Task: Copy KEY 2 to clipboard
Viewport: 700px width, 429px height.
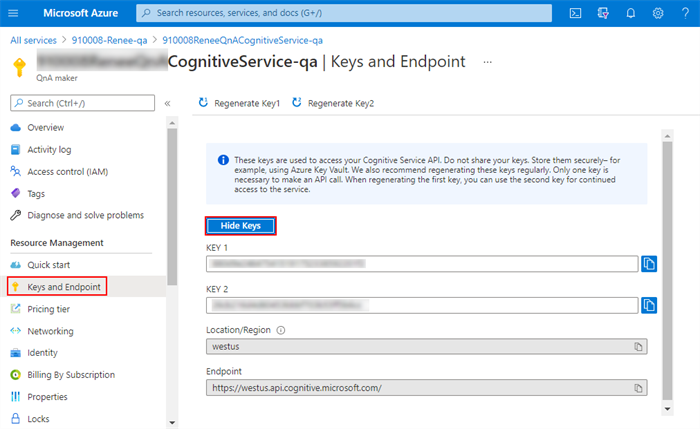Action: coord(649,305)
